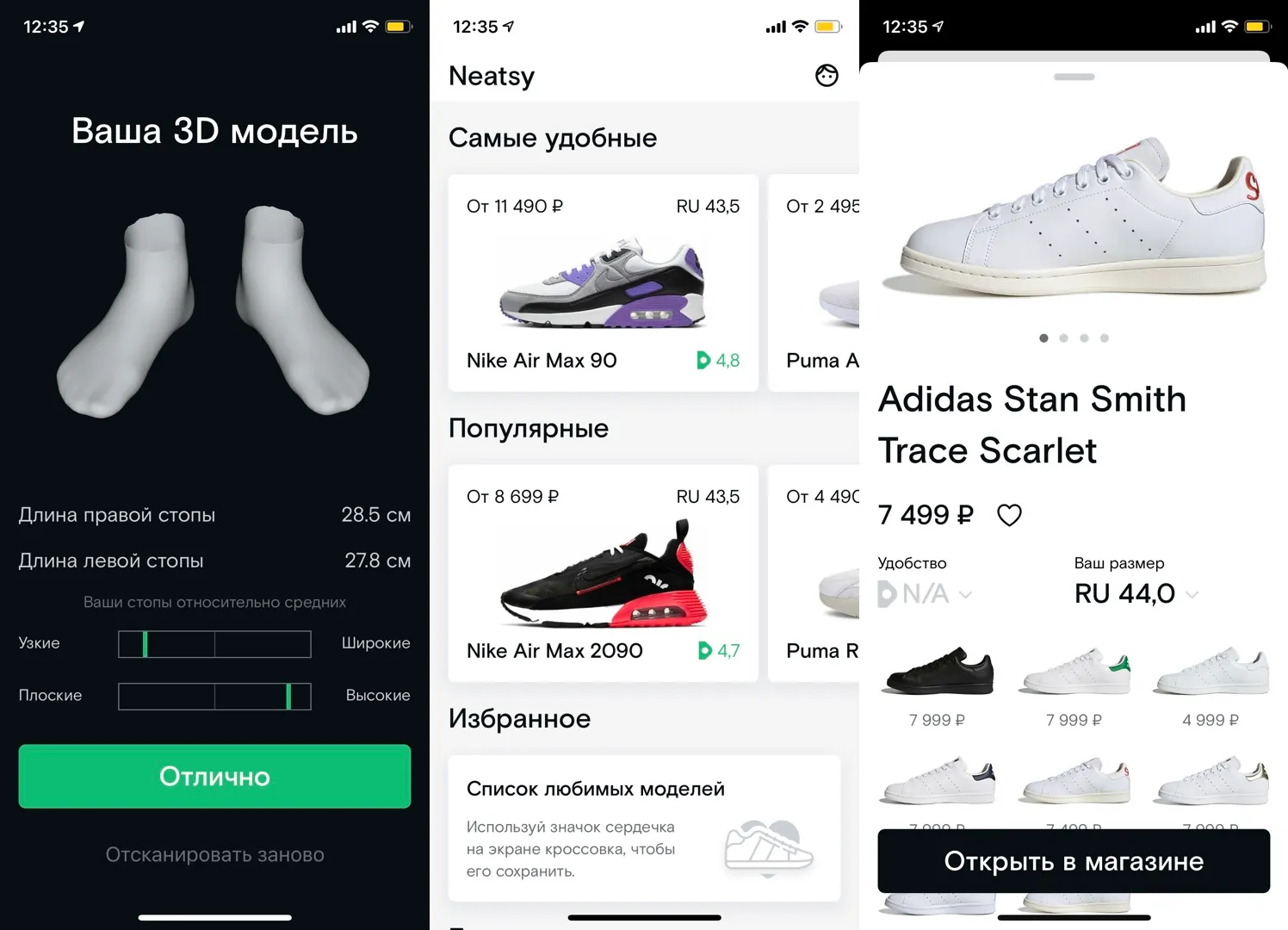Tap the green Отлично button
The height and width of the screenshot is (930, 1288).
(214, 776)
